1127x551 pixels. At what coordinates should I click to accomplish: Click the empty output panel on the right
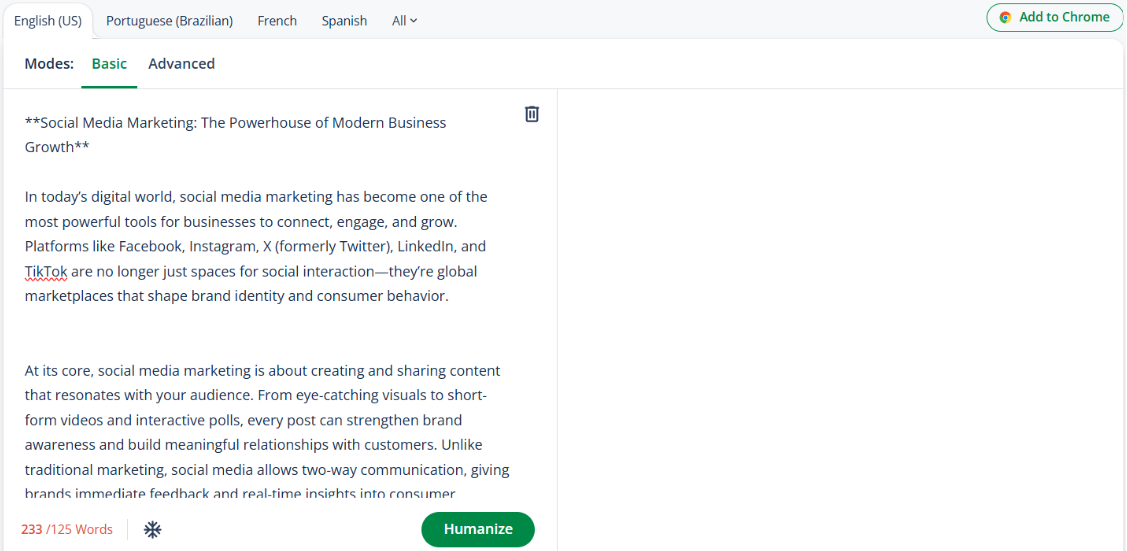point(840,300)
